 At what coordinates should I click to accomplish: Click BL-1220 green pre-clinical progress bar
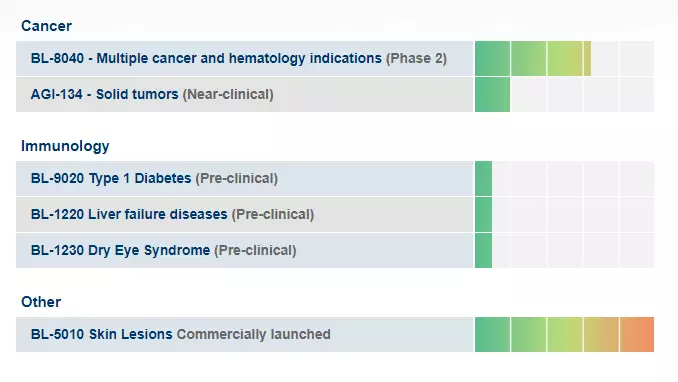(x=483, y=215)
